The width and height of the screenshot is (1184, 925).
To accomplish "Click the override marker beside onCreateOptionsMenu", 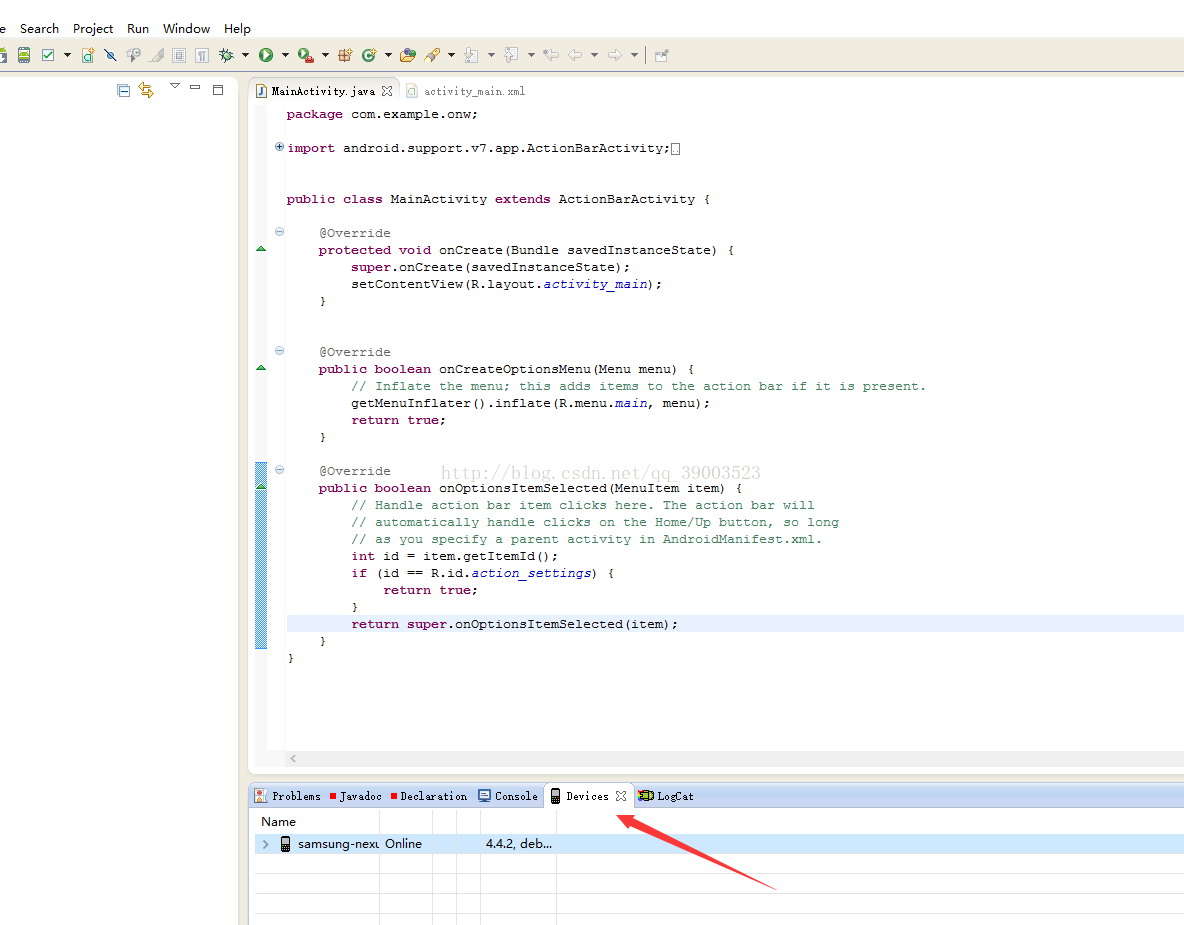I will pos(261,368).
